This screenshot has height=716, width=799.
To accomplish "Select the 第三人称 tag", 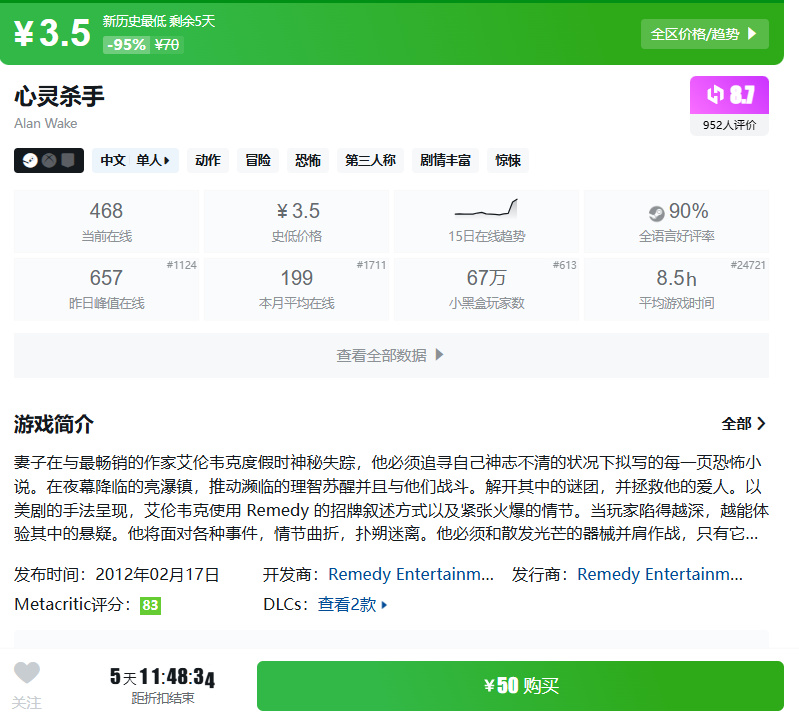I will (x=370, y=161).
